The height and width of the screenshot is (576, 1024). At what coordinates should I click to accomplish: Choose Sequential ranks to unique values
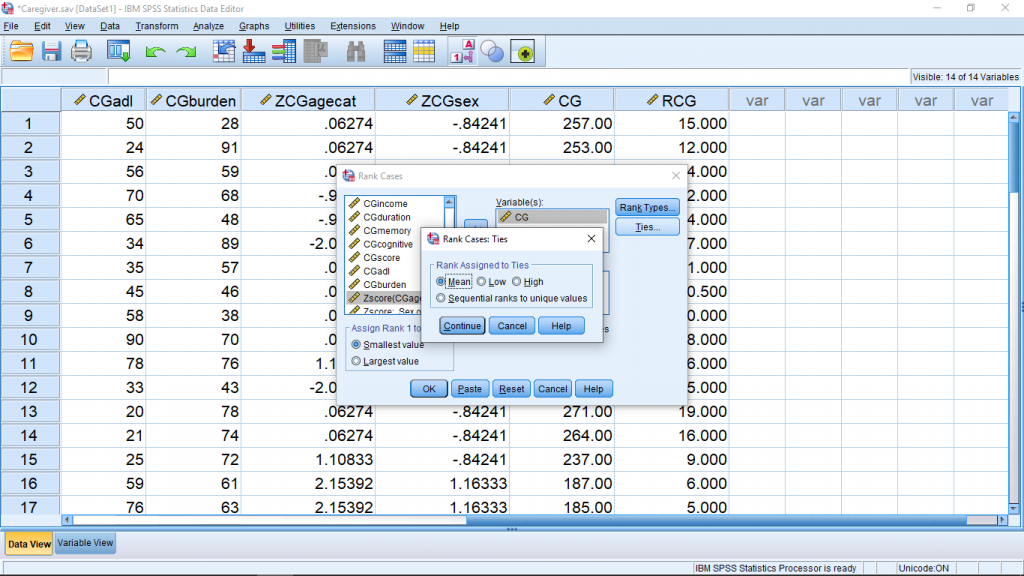coord(442,297)
